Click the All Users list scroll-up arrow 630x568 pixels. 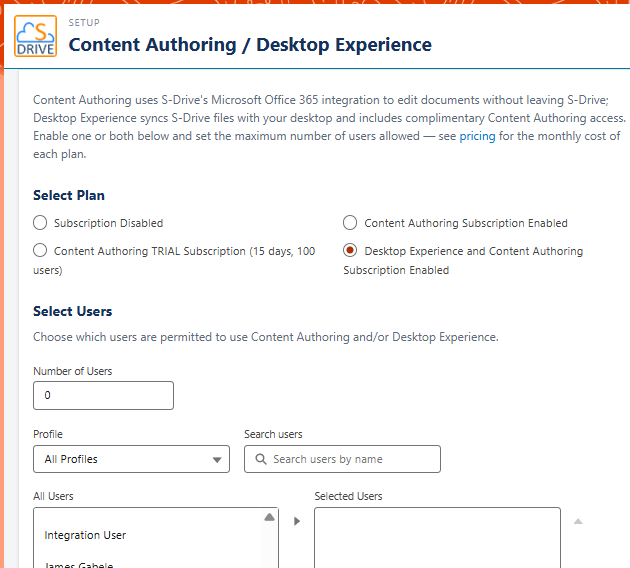click(x=270, y=517)
